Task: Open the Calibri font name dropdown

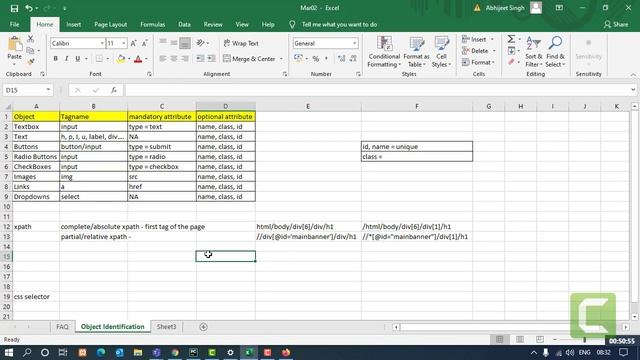Action: pos(102,43)
